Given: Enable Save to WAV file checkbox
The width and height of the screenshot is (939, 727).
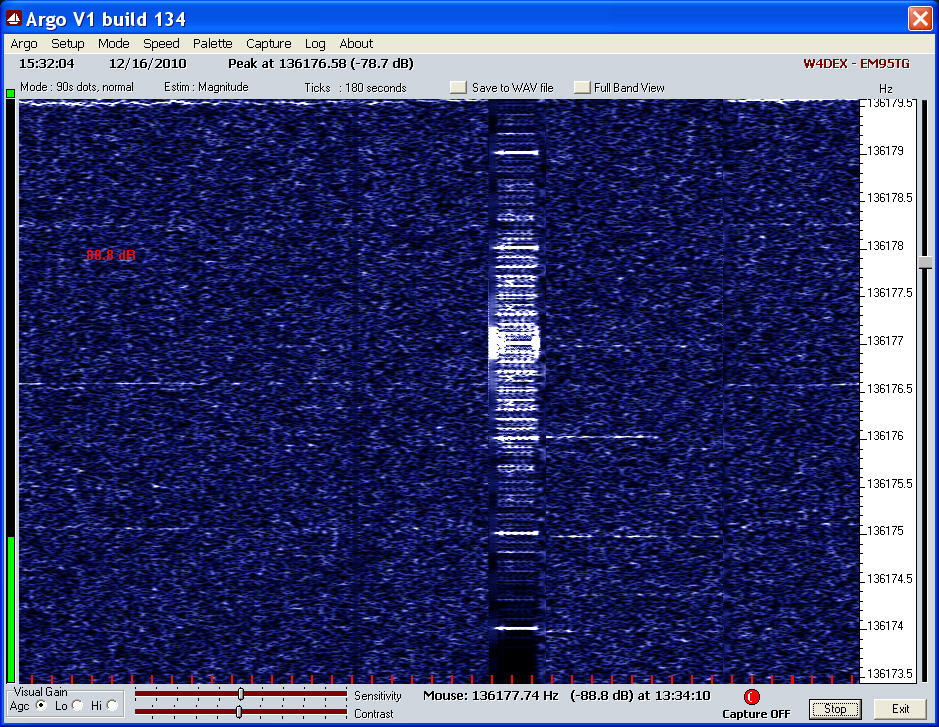Looking at the screenshot, I should pyautogui.click(x=458, y=87).
